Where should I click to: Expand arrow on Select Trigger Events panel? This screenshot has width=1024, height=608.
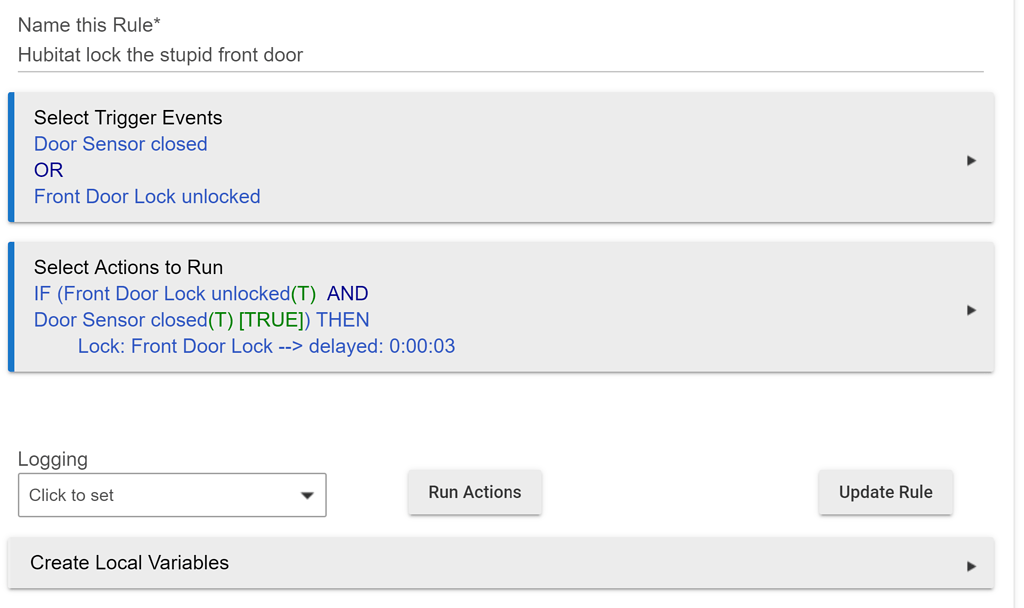[971, 160]
